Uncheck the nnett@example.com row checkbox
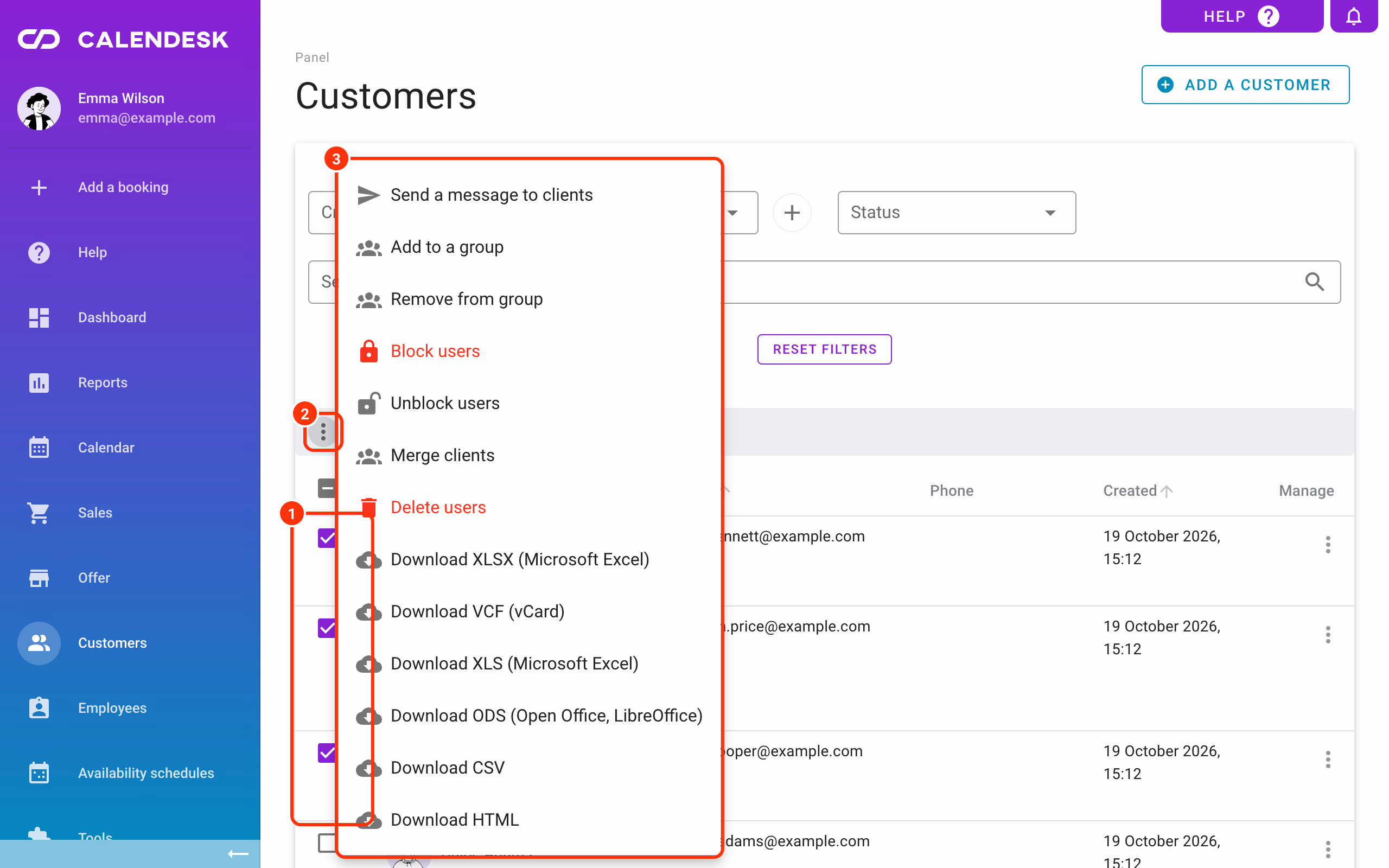This screenshot has height=868, width=1389. click(327, 539)
